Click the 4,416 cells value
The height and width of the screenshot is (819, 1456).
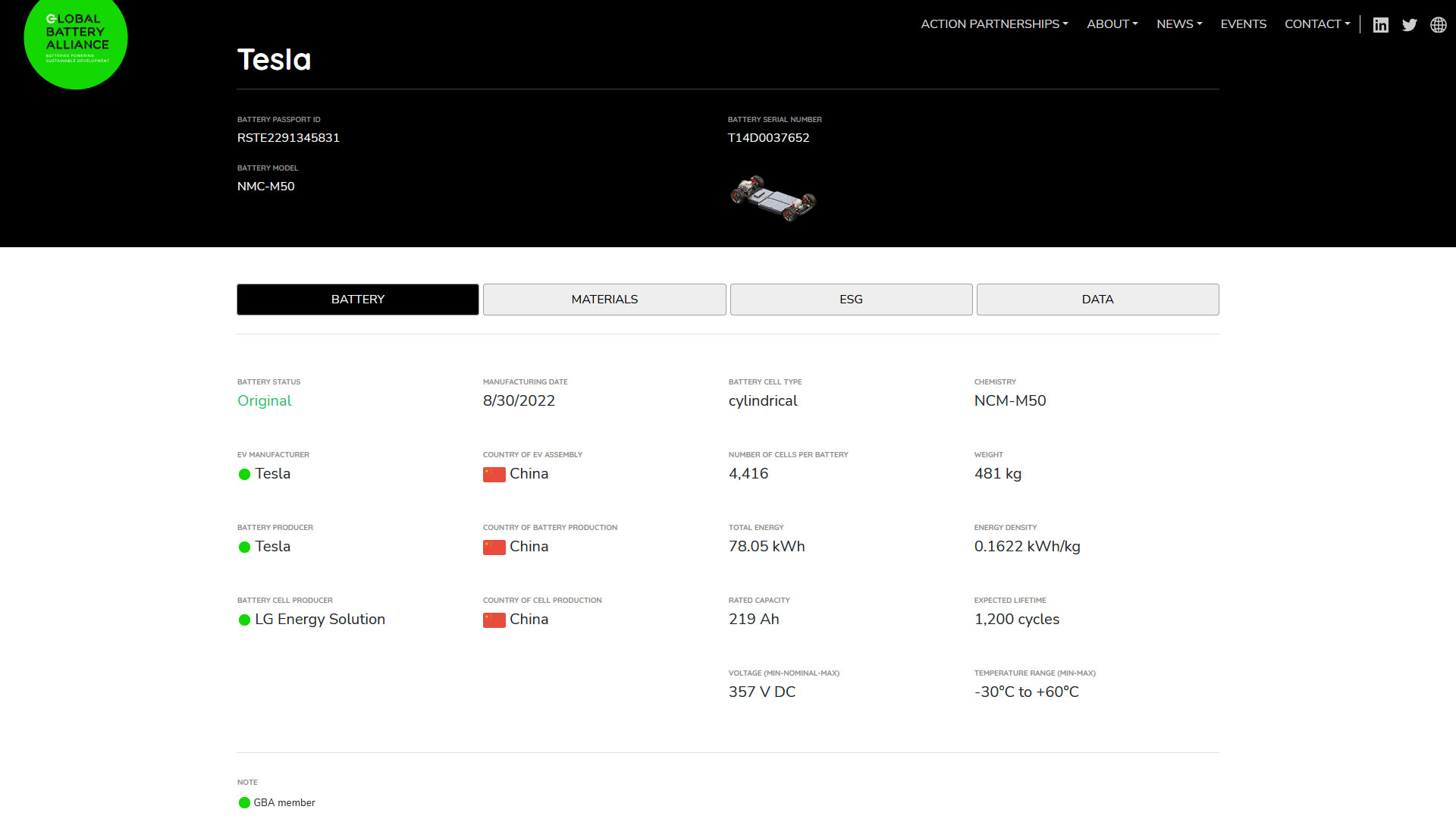[x=748, y=474]
